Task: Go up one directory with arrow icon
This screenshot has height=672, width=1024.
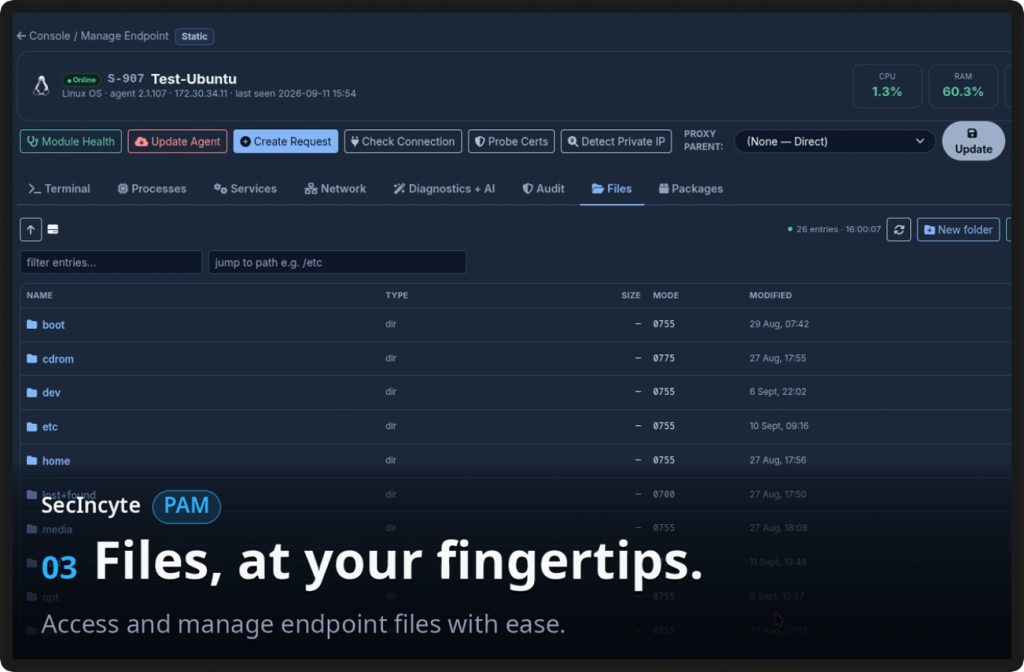Action: 31,229
